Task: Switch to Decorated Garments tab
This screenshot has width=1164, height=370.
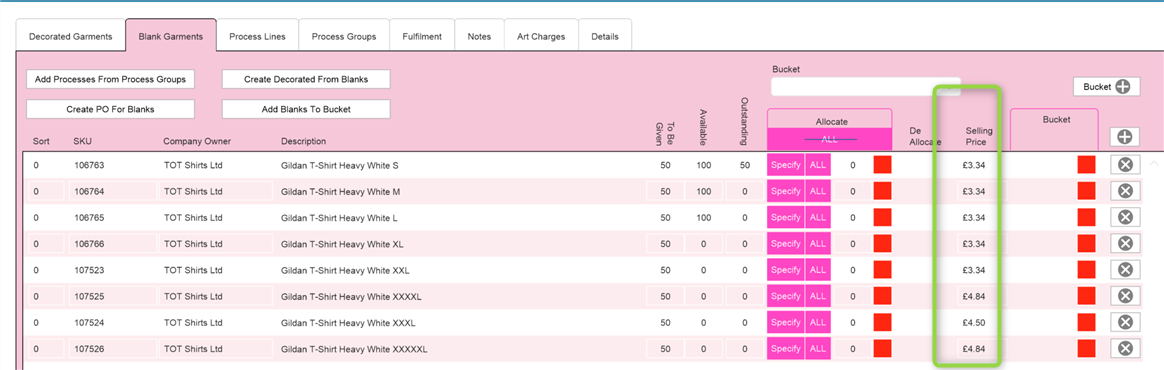Action: pyautogui.click(x=71, y=36)
